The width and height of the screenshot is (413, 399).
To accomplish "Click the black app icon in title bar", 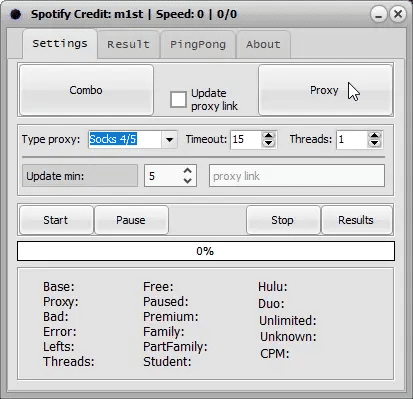I will tap(16, 14).
